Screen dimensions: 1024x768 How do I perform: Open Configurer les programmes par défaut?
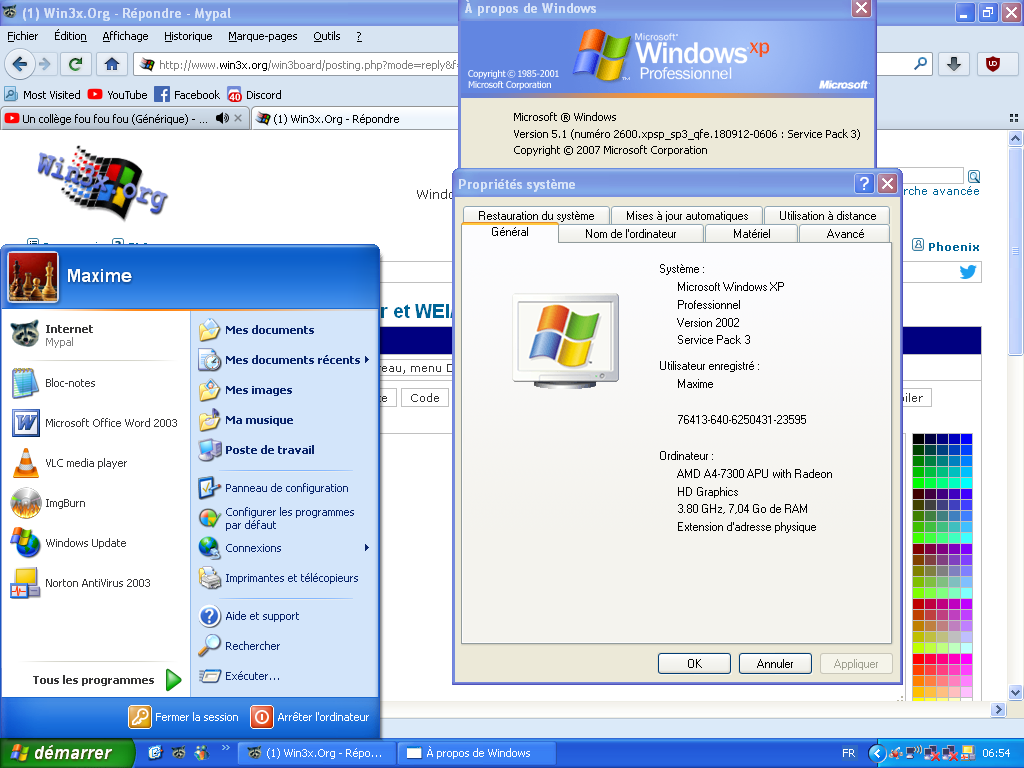285,519
